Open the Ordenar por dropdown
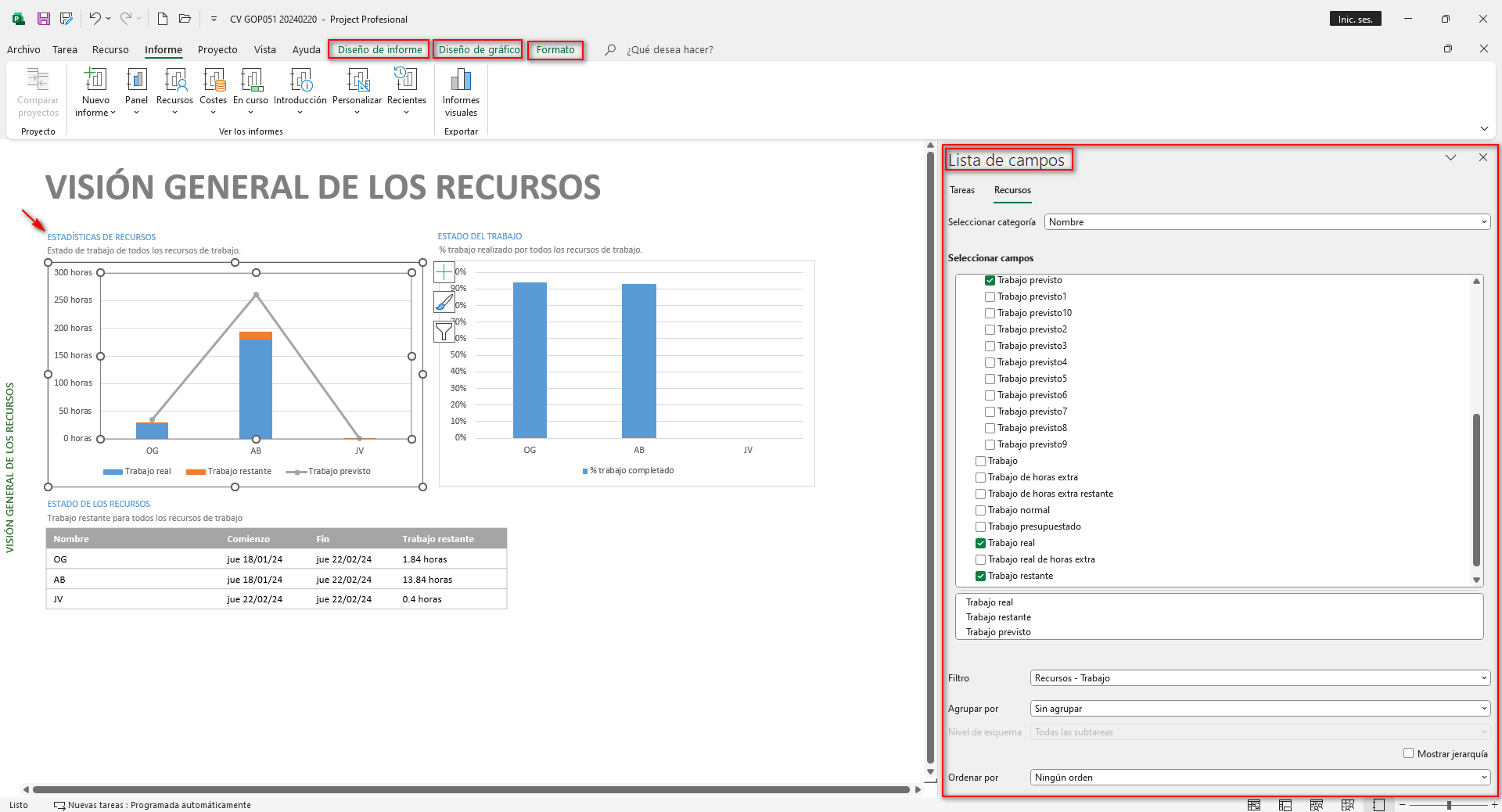The width and height of the screenshot is (1502, 812). click(x=1259, y=778)
